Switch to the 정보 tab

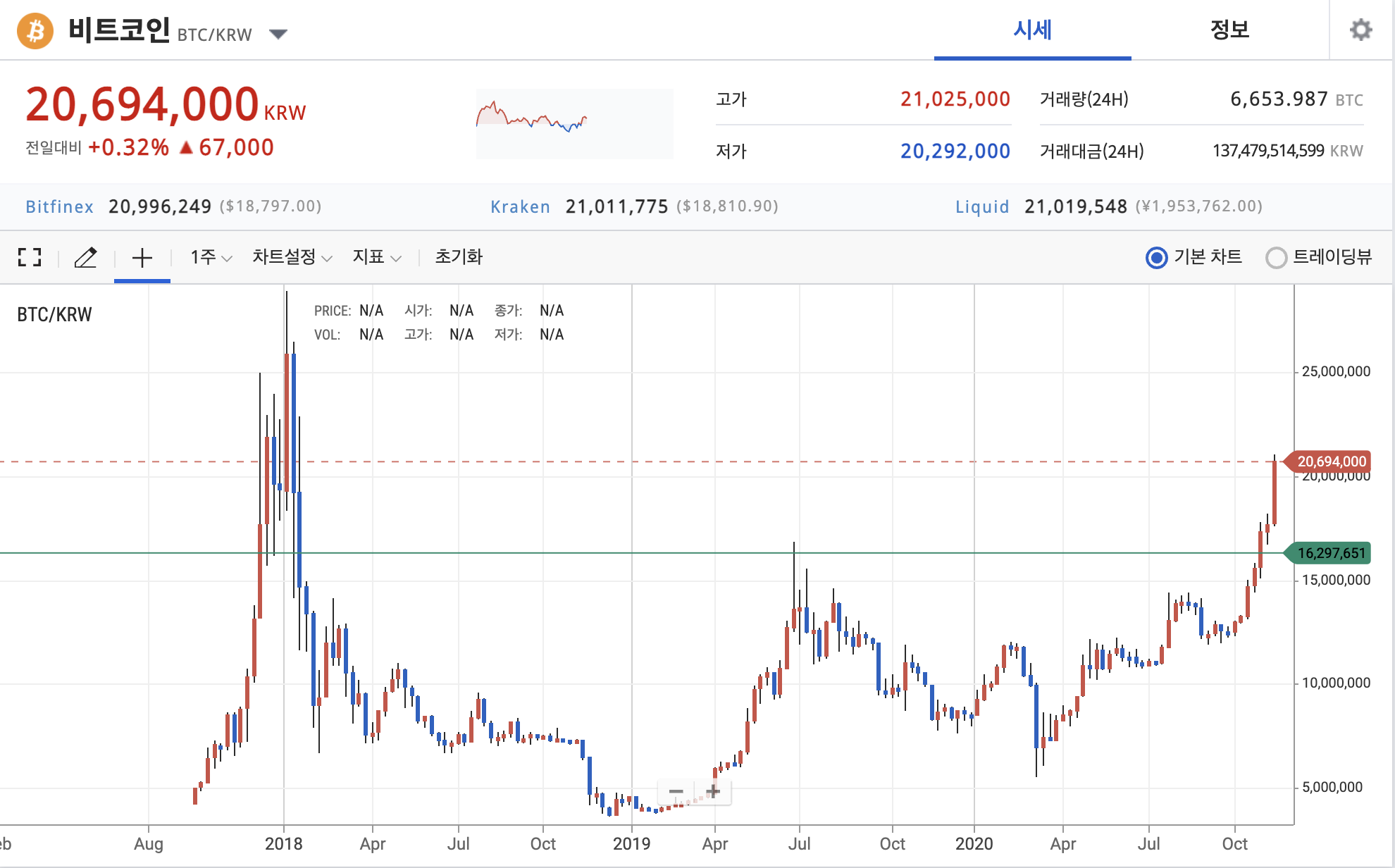click(1229, 30)
